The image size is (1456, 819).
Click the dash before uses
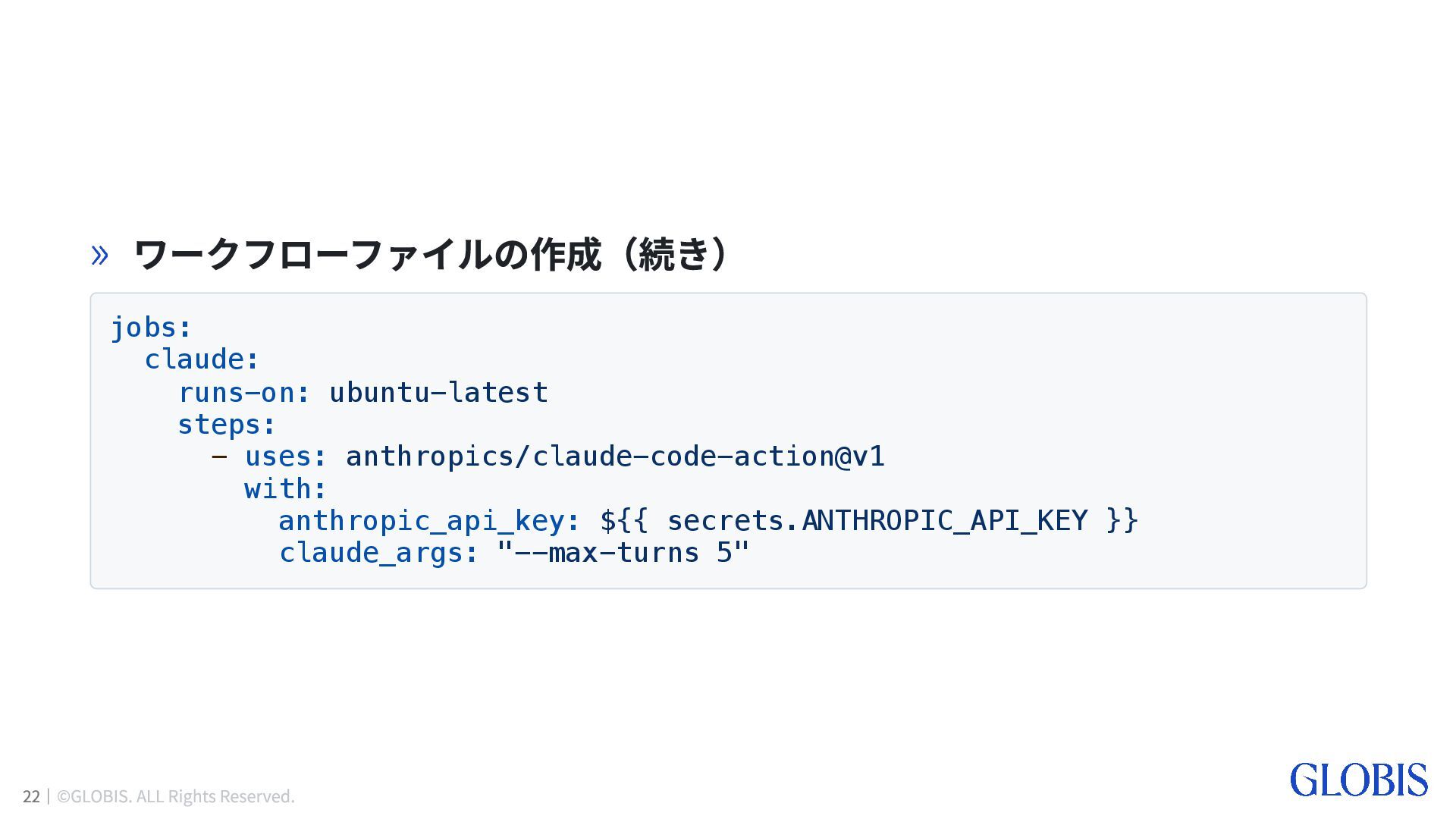point(219,457)
